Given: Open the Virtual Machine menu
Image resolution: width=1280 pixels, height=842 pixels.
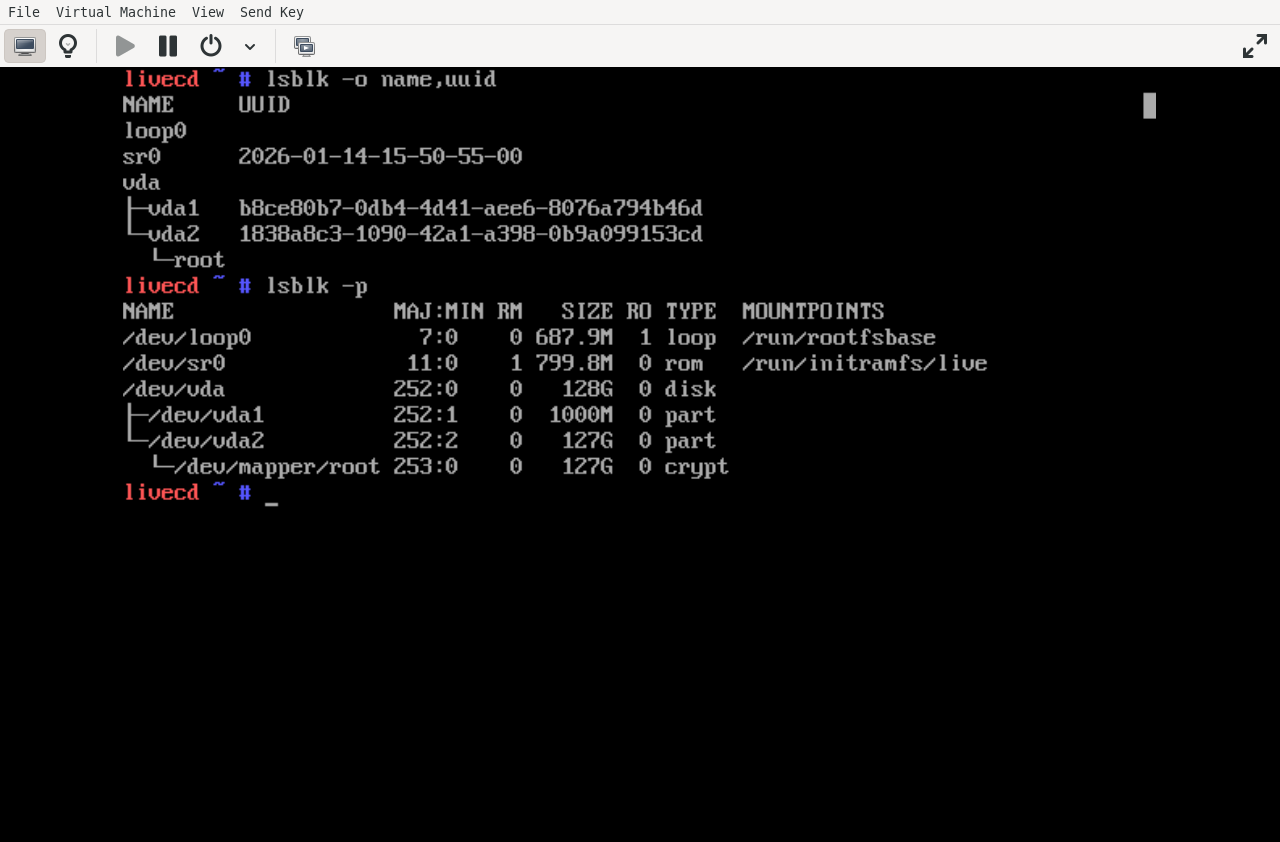Looking at the screenshot, I should point(116,12).
